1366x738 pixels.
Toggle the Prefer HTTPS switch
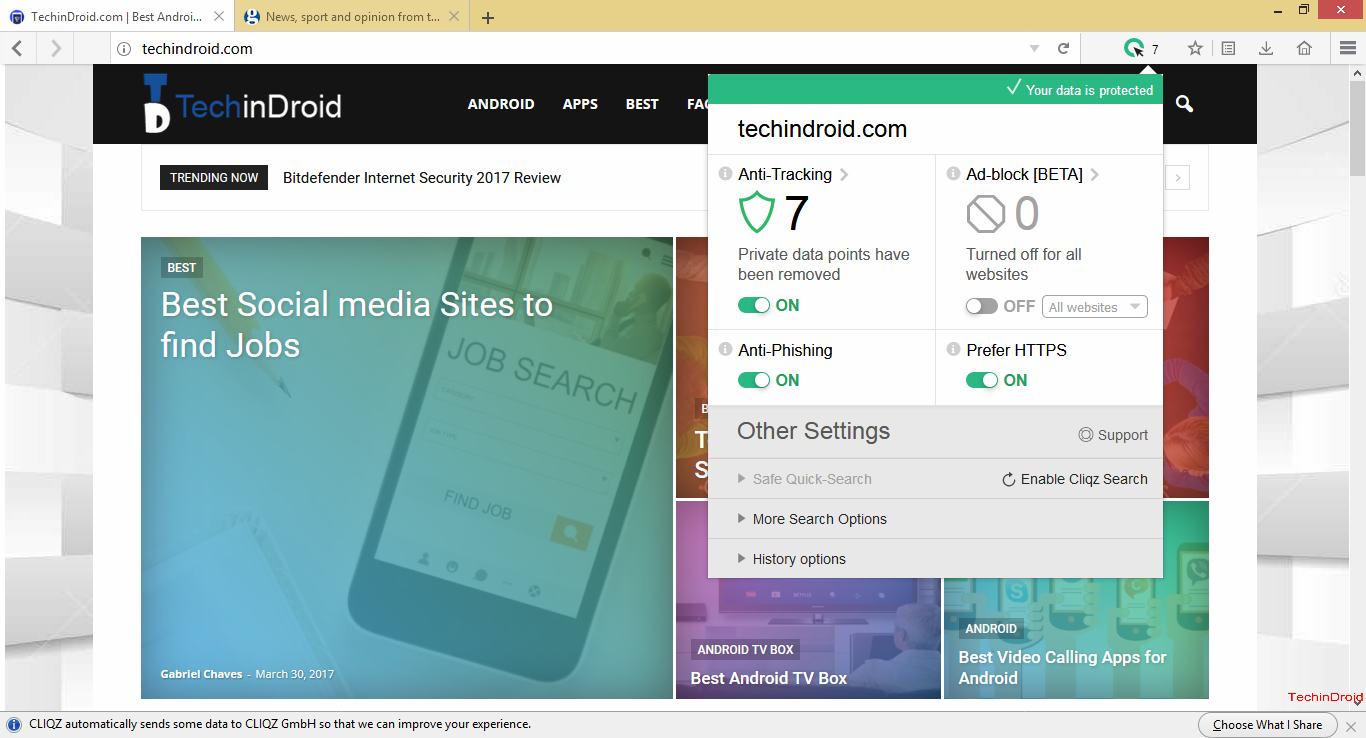[x=982, y=380]
